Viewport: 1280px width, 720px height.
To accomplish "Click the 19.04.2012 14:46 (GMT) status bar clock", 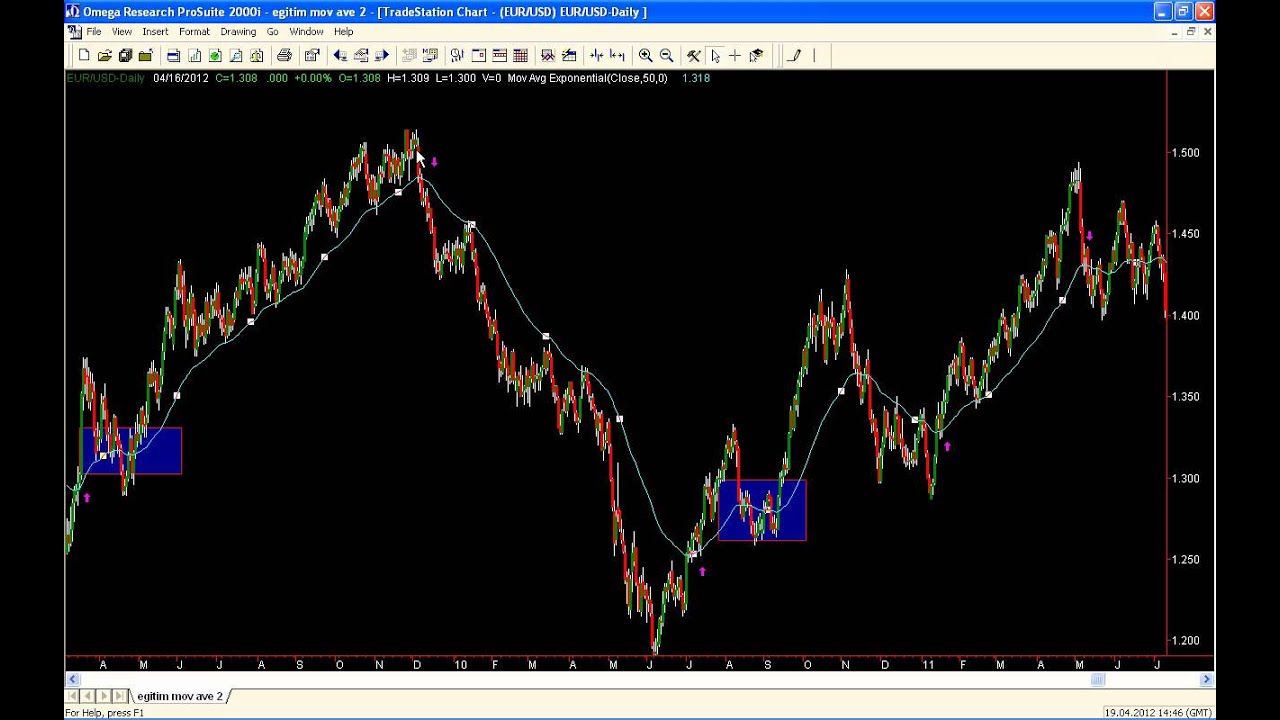I will tap(1158, 713).
